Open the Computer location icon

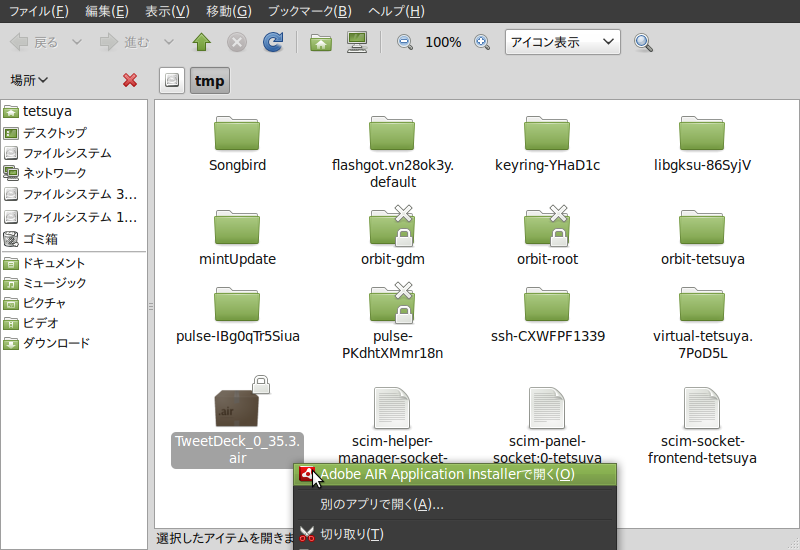[357, 42]
